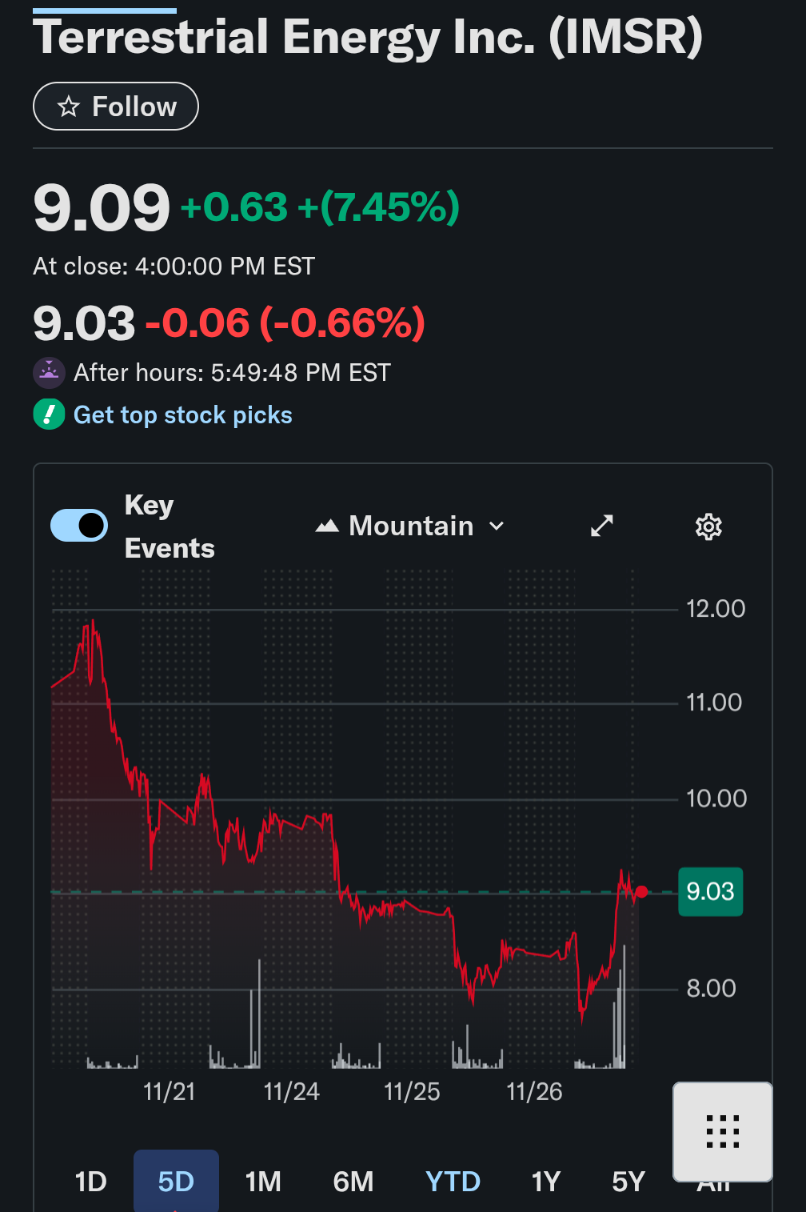
Task: Select the 1D time range tab
Action: point(90,1182)
